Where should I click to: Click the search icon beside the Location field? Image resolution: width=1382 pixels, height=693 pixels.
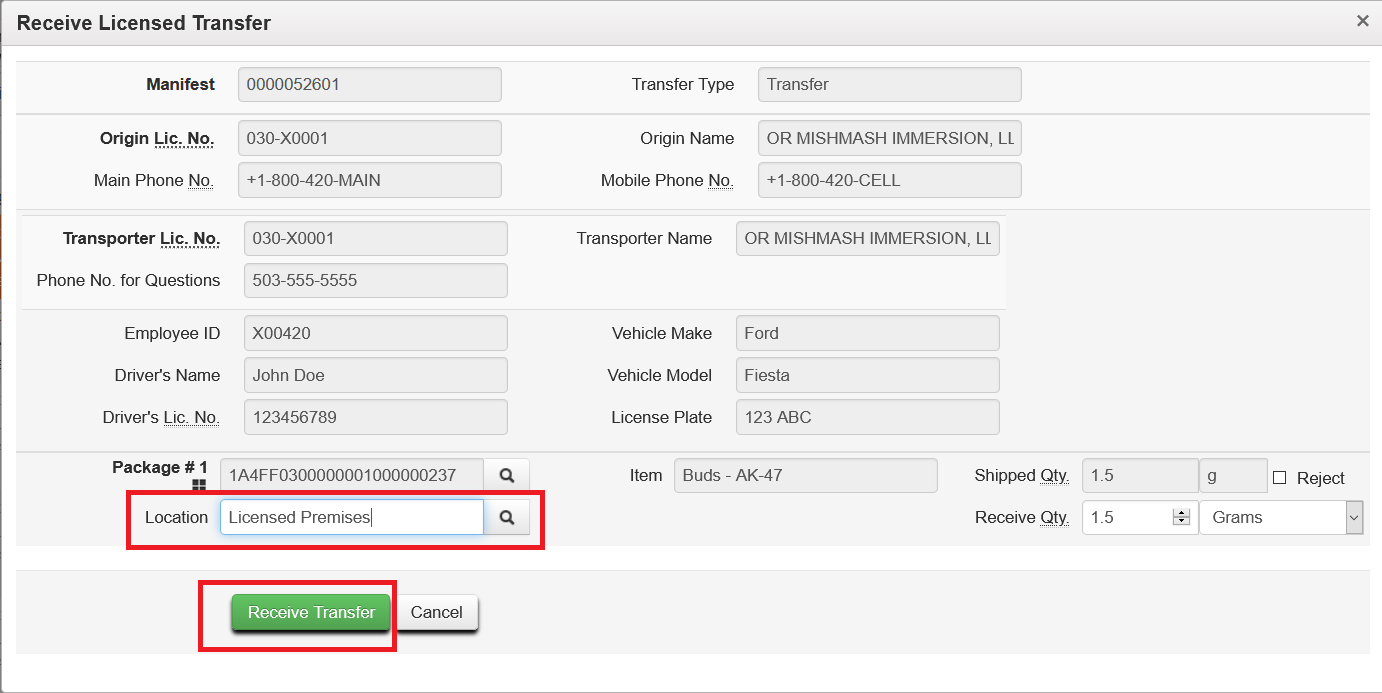click(507, 517)
